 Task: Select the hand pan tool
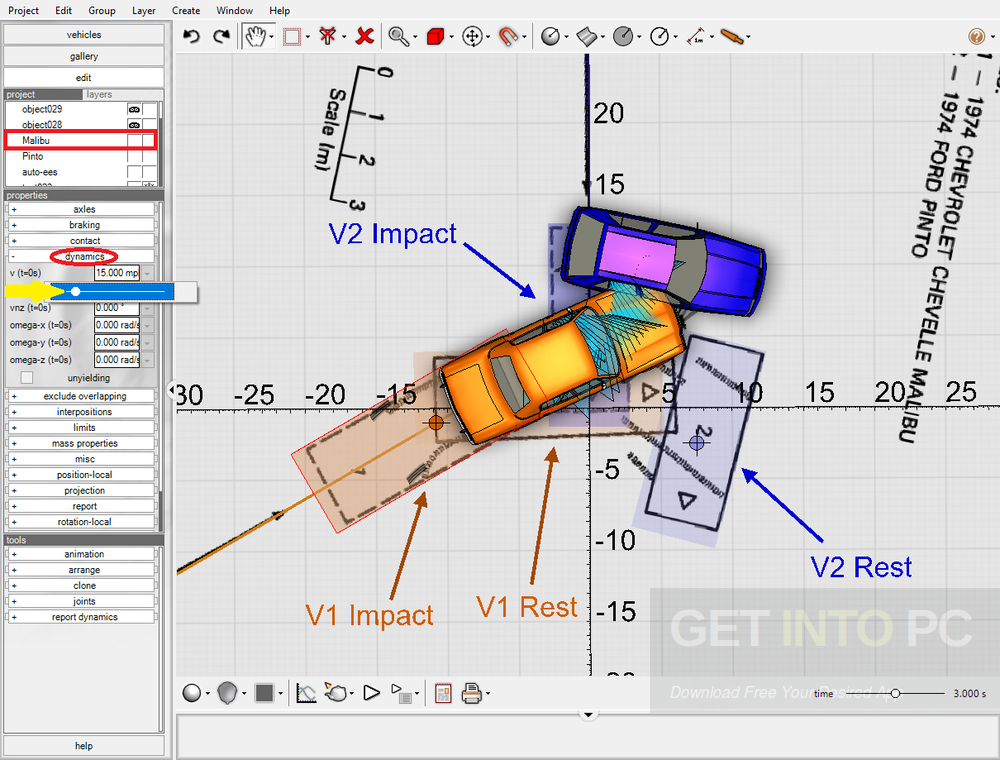click(255, 36)
